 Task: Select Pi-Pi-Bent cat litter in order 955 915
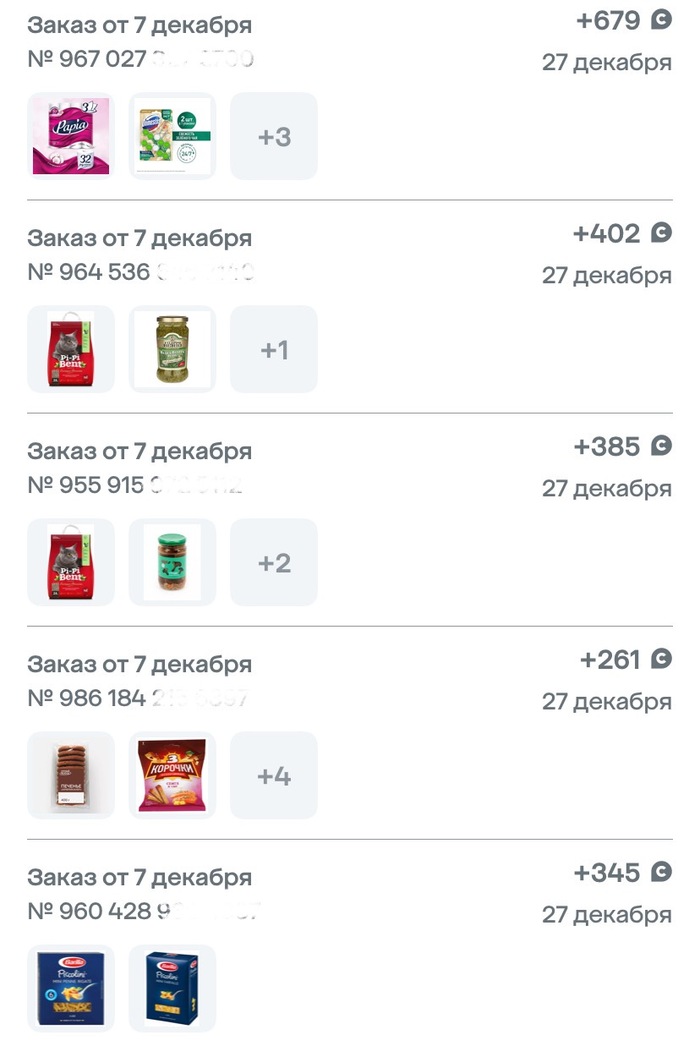coord(71,562)
